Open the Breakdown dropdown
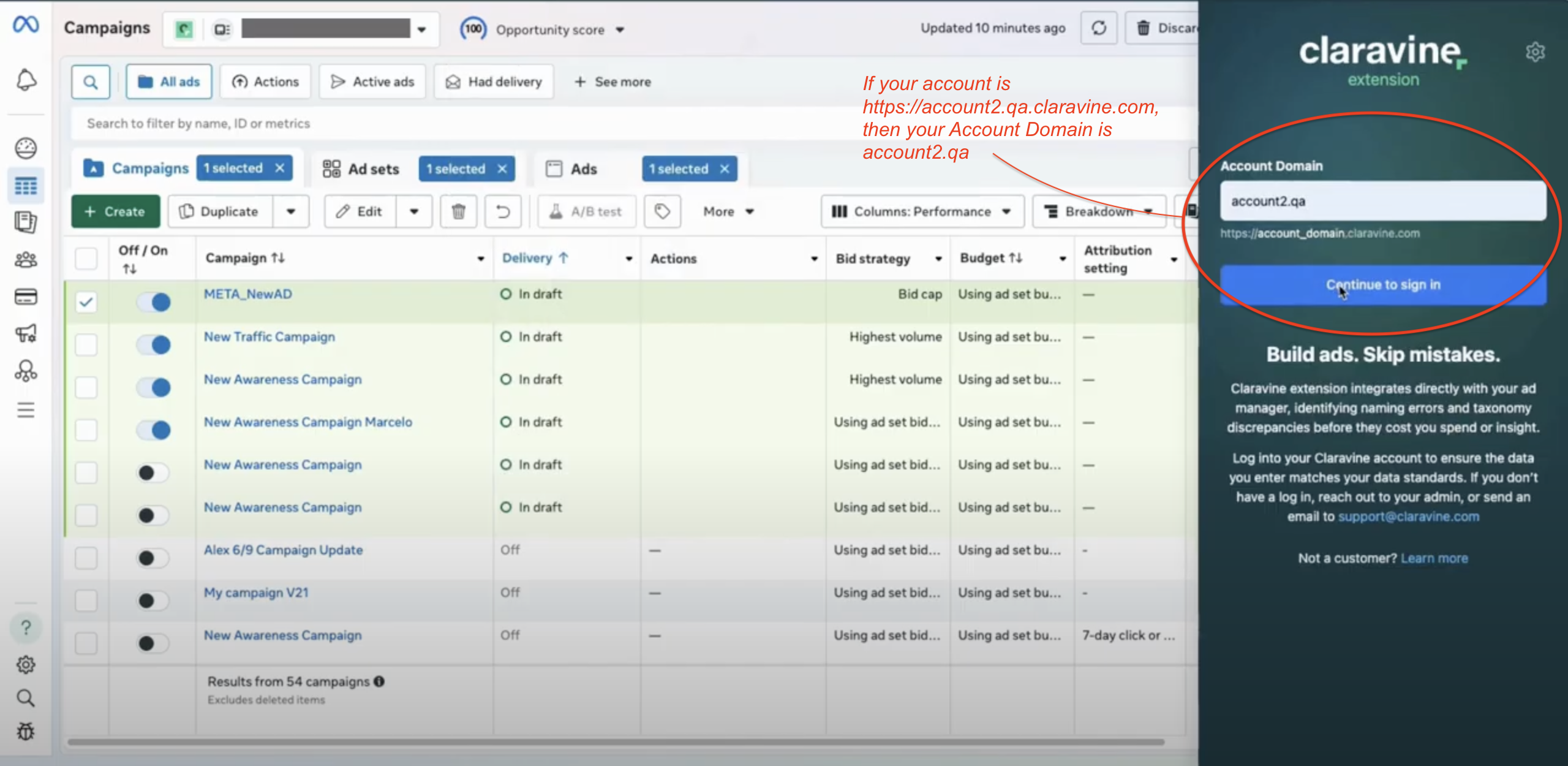The image size is (1568, 766). coord(1099,211)
